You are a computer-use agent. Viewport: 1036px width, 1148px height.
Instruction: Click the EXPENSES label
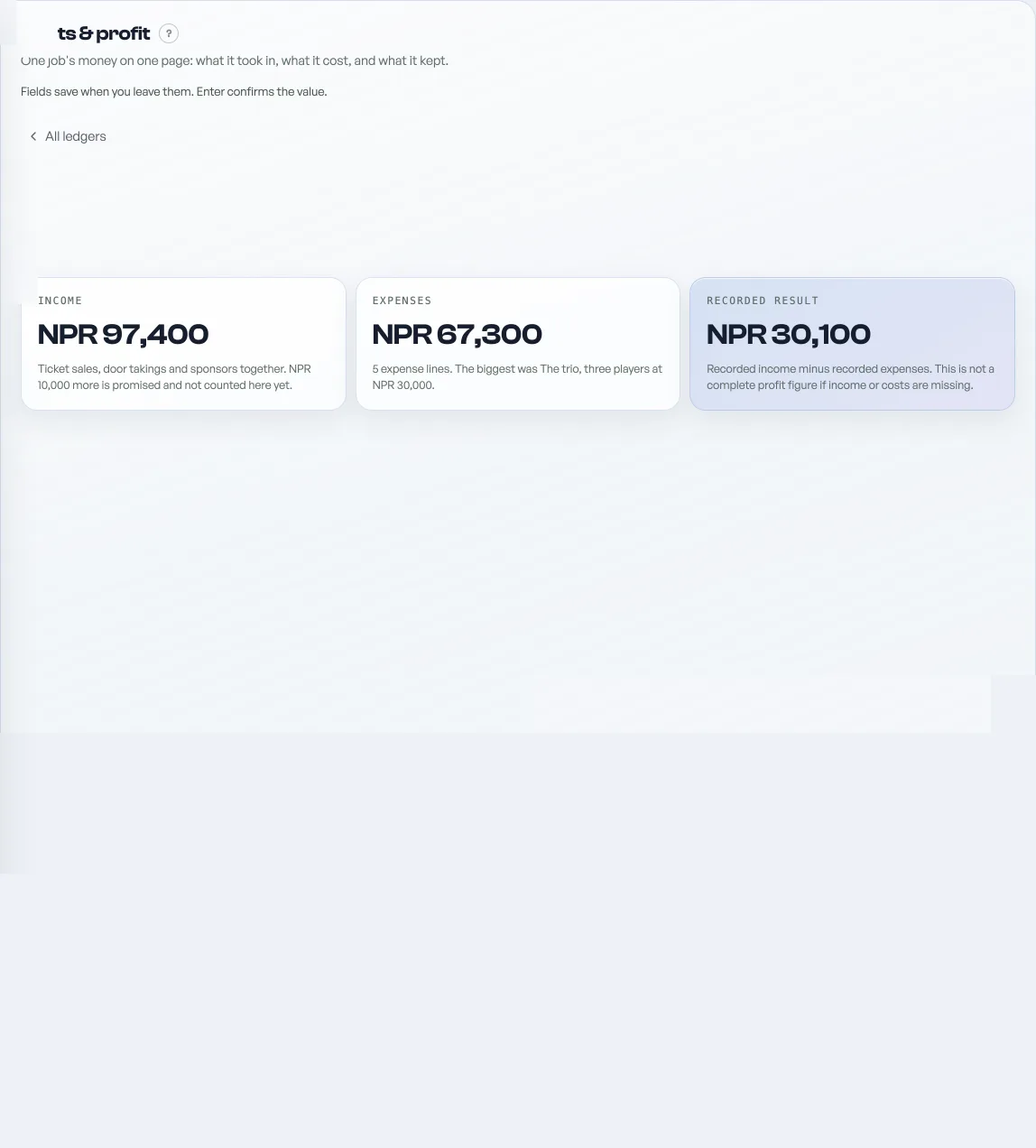click(x=402, y=301)
